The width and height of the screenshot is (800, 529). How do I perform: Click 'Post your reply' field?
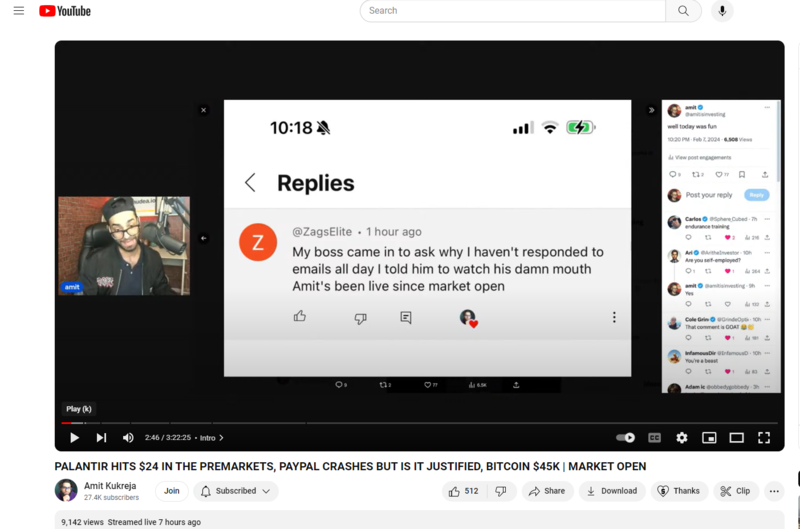coord(709,195)
